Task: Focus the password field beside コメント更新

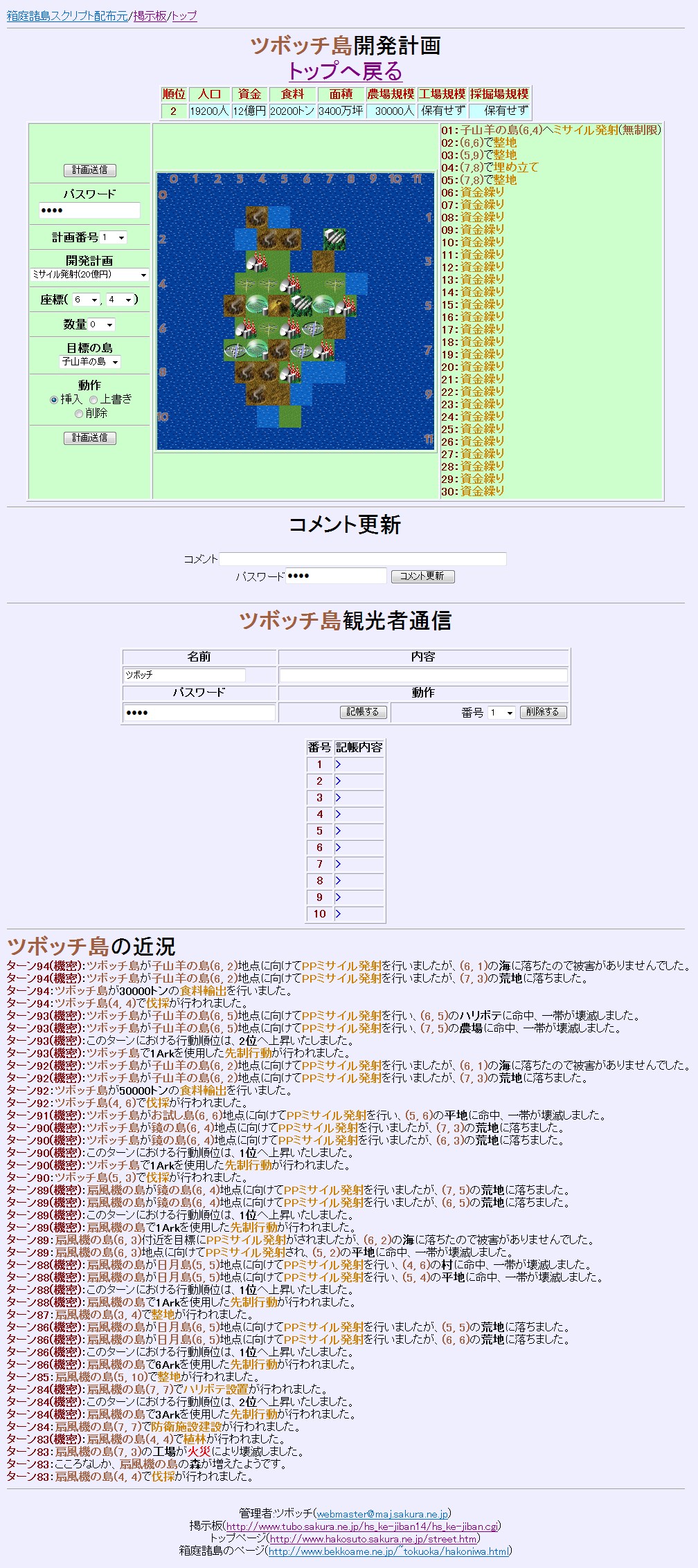Action: (x=336, y=576)
